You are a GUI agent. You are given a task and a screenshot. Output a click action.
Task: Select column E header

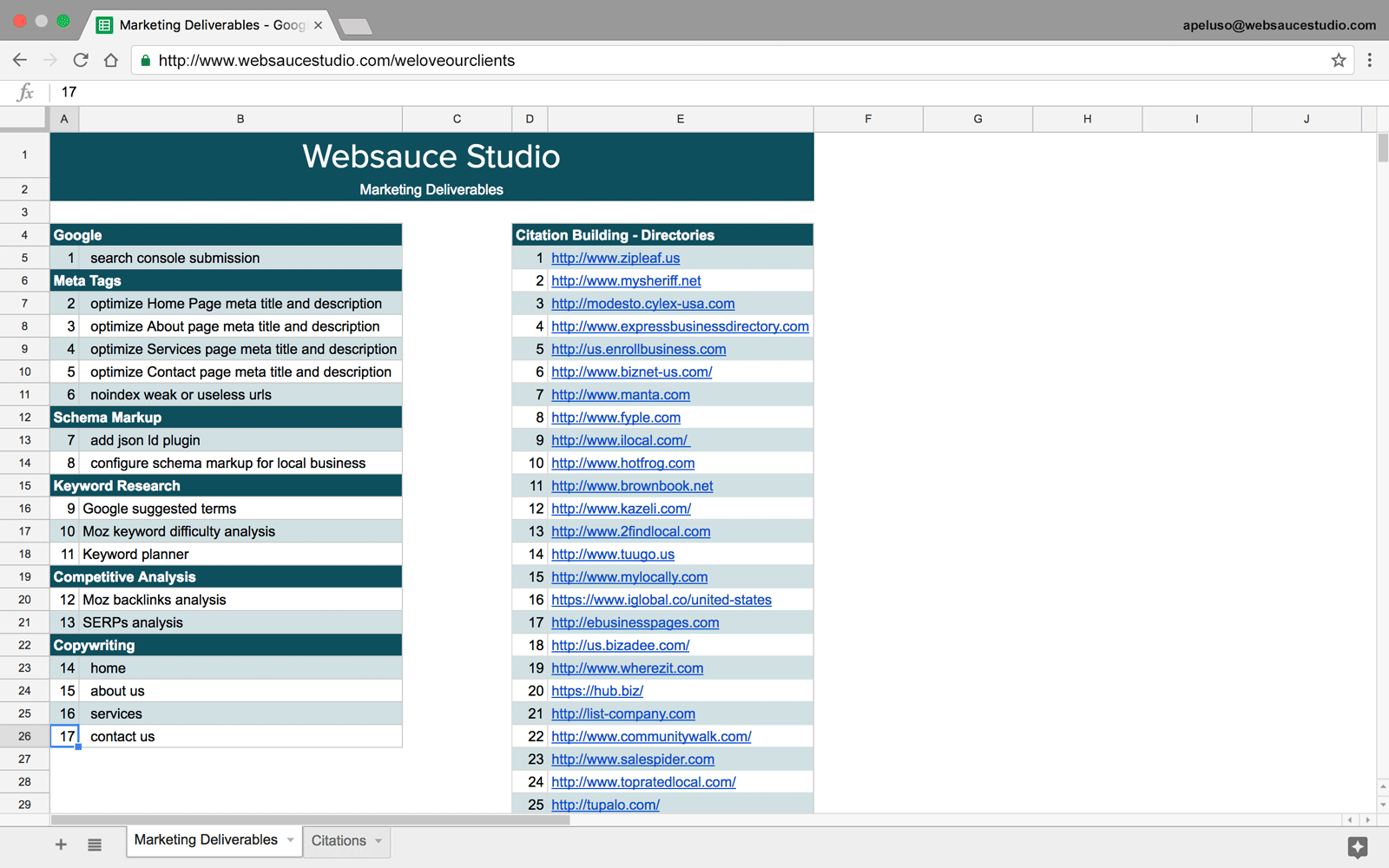(681, 119)
